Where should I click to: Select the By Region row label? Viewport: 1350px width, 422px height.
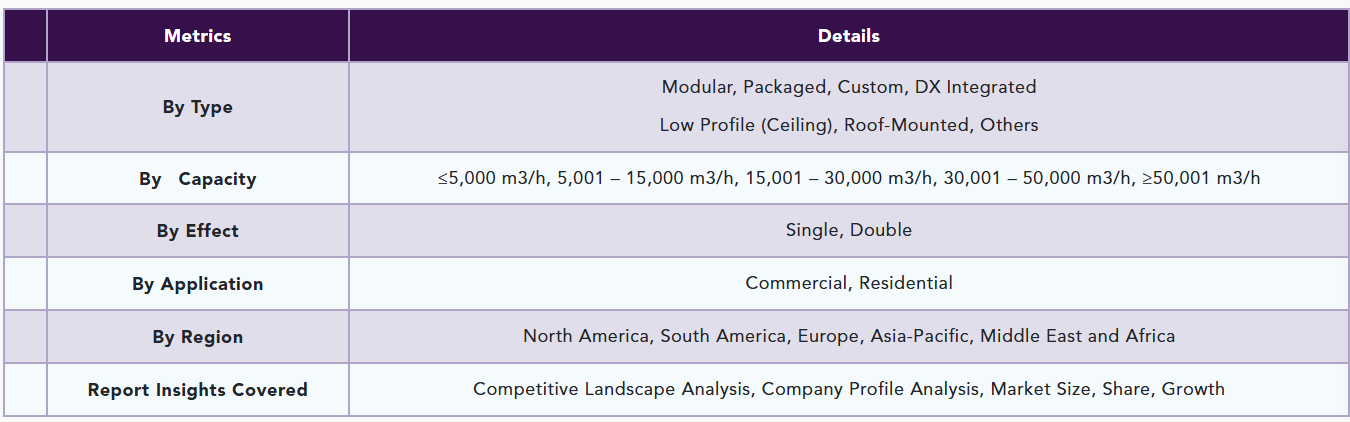[x=197, y=337]
